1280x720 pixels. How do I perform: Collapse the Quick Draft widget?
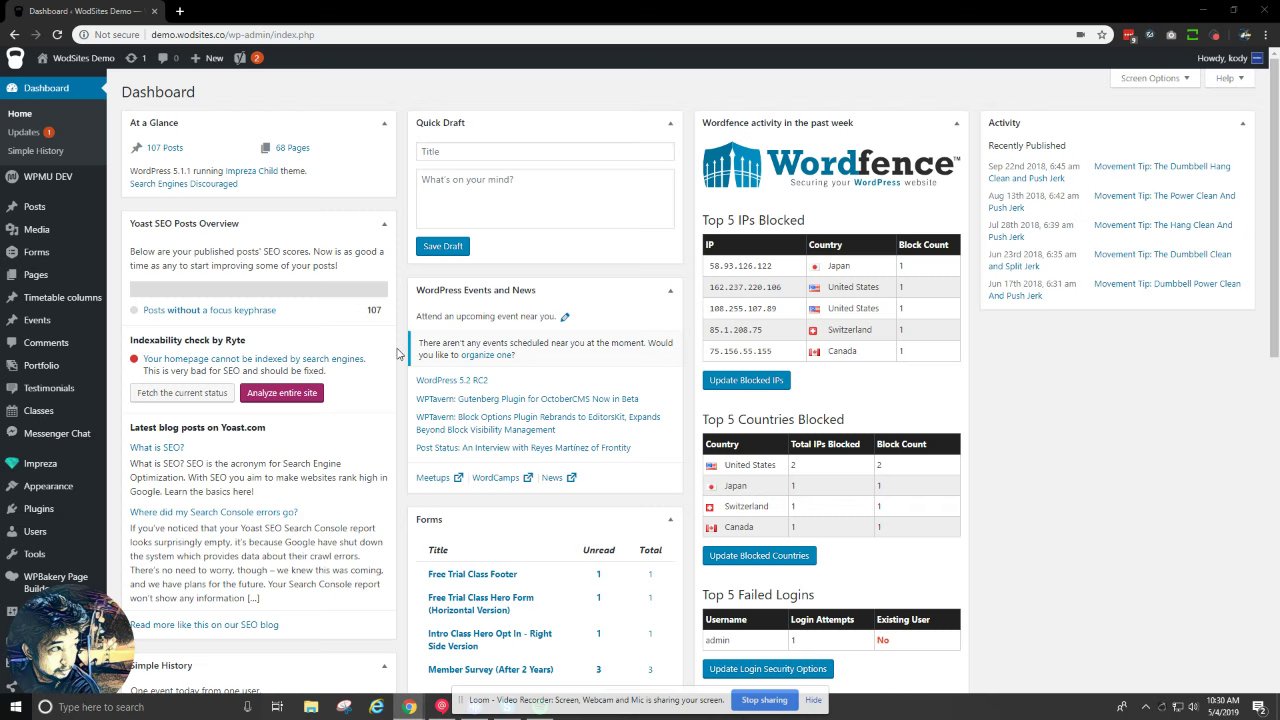[x=670, y=123]
